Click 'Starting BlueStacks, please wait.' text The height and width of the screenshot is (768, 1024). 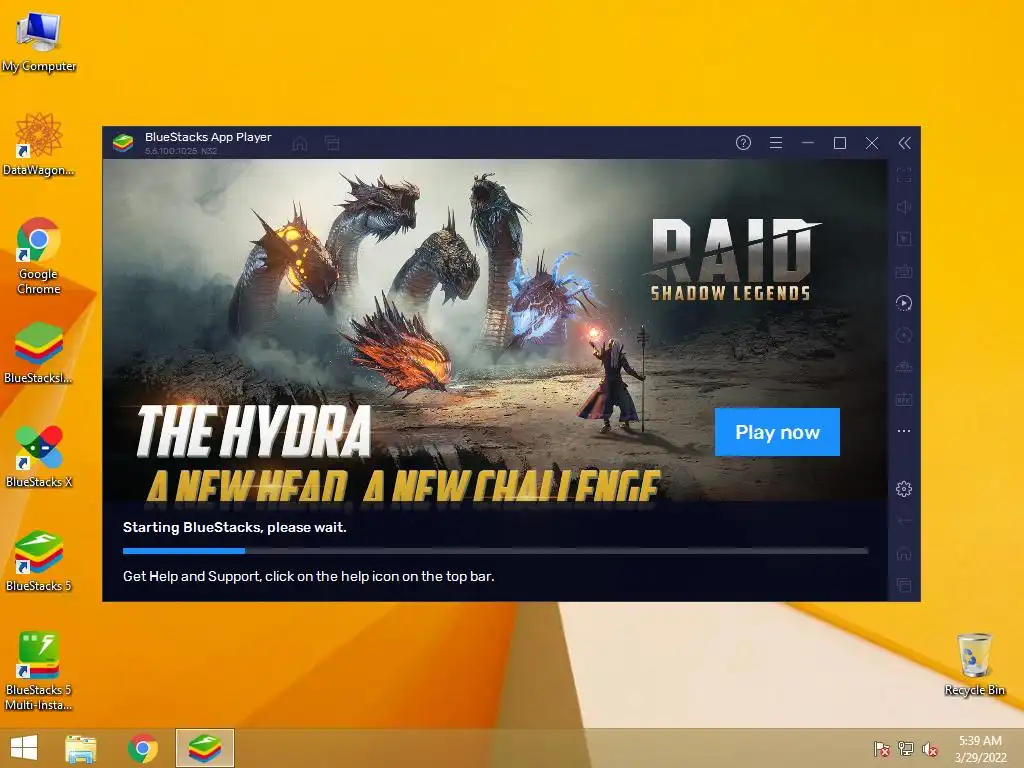pyautogui.click(x=234, y=527)
